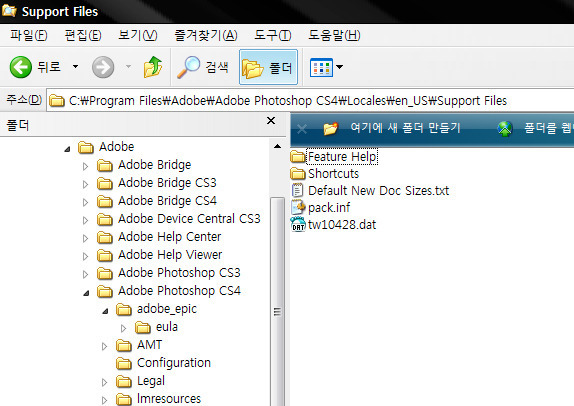Collapse the Adobe tree folder

[x=67, y=149]
